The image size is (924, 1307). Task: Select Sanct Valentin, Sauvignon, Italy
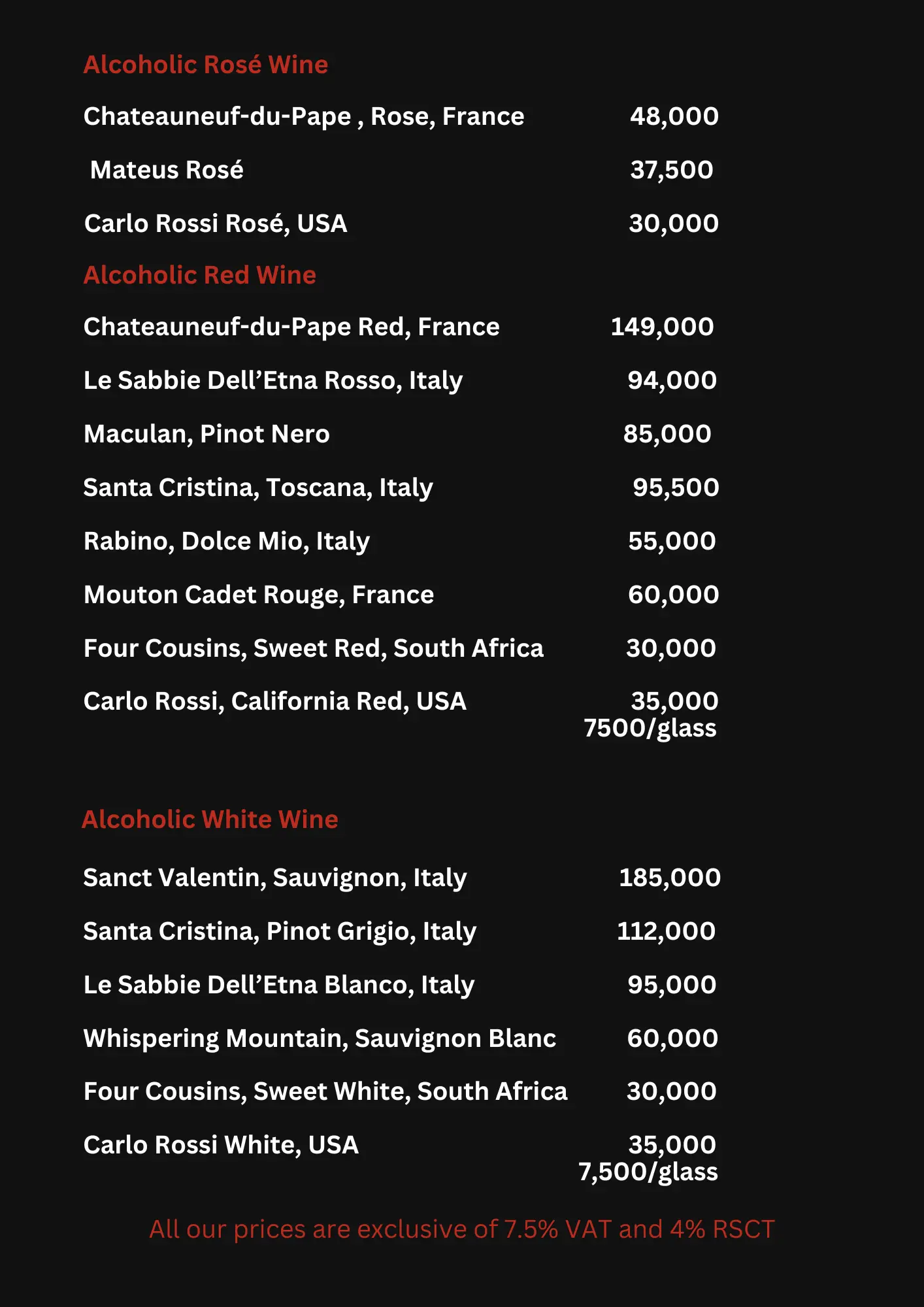274,878
